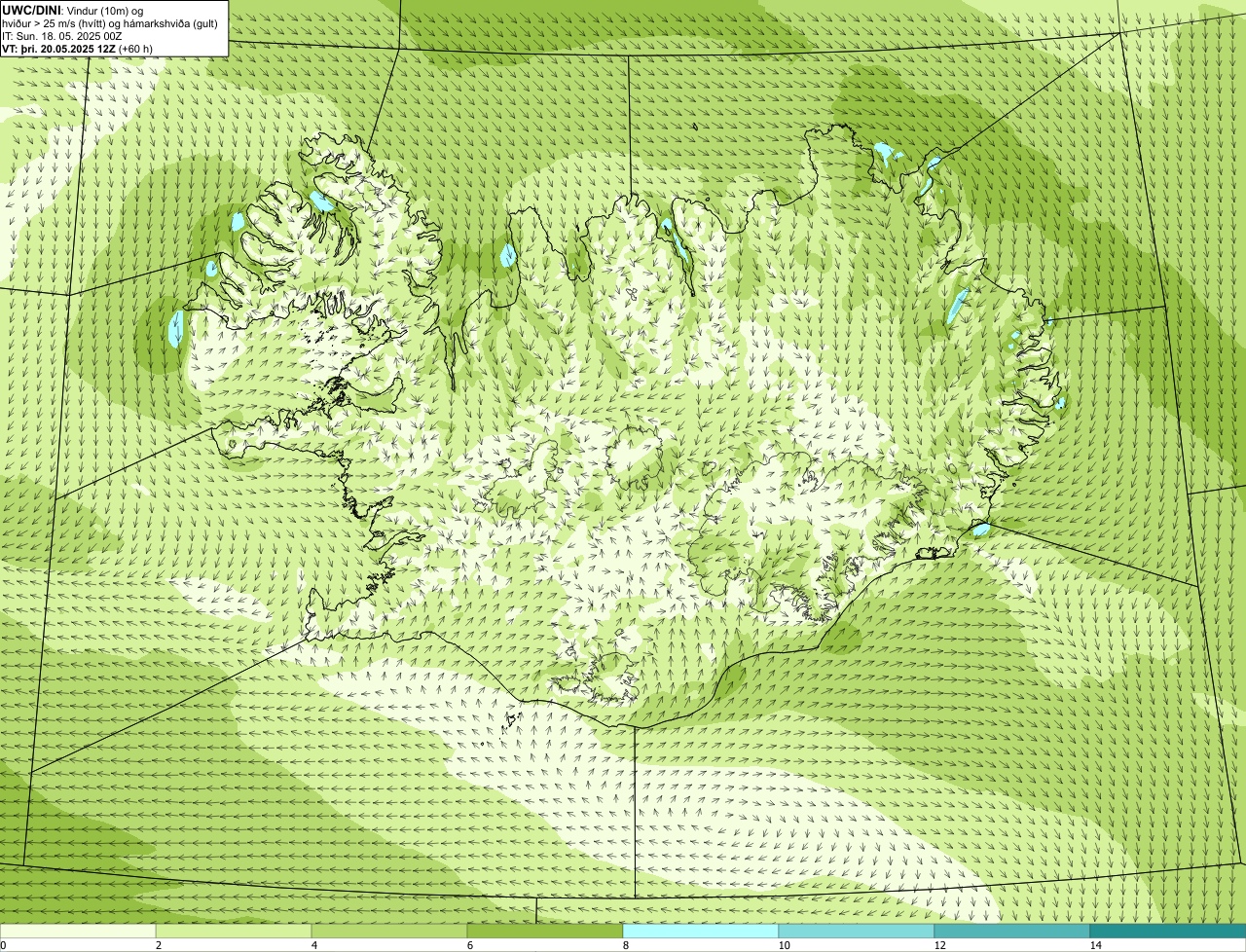
Task: Click the 'IT: Sun. 18. 05. 2025 00Z' line
Action: pos(62,36)
